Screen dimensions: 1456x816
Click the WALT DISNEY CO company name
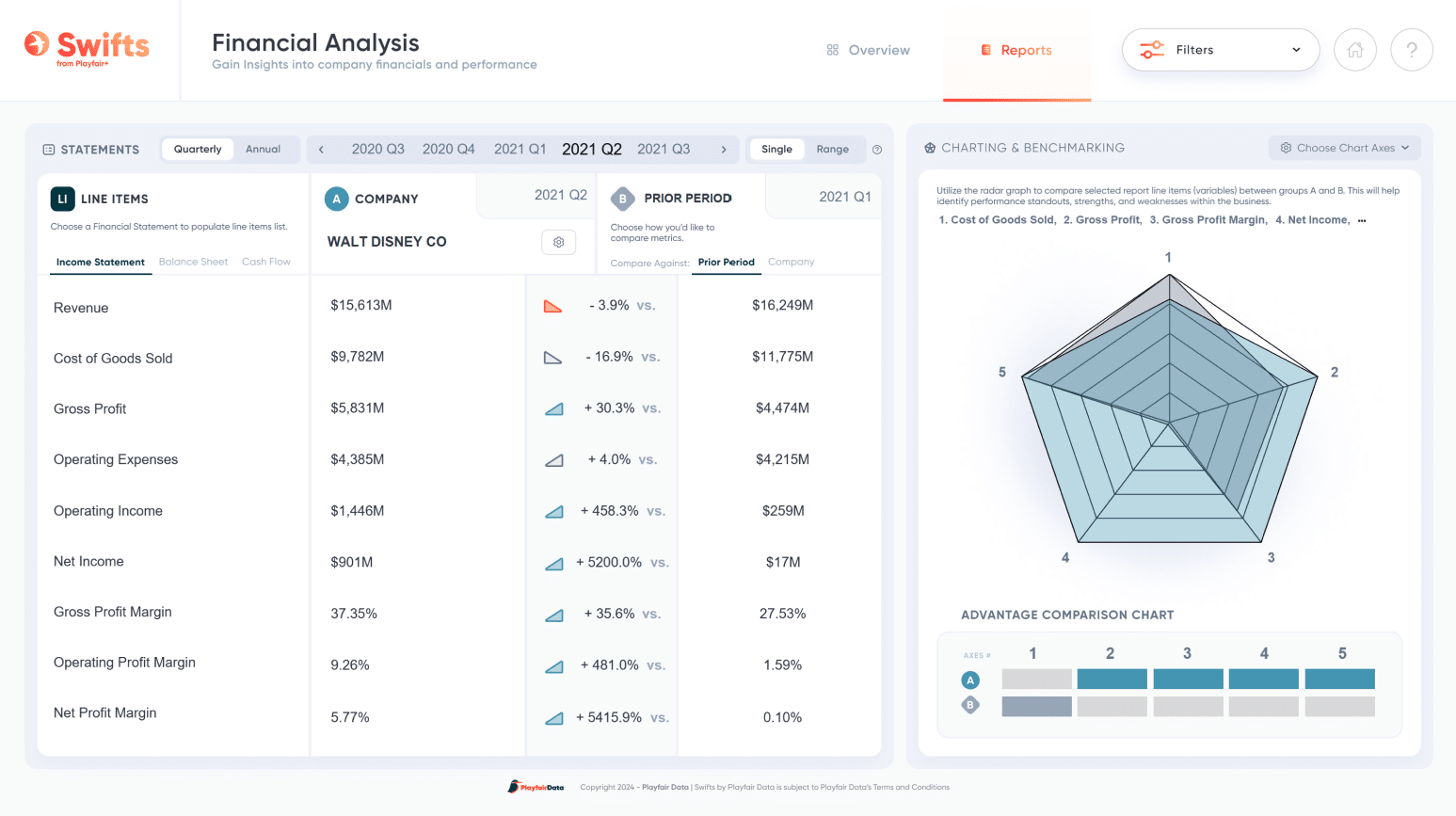click(x=387, y=242)
